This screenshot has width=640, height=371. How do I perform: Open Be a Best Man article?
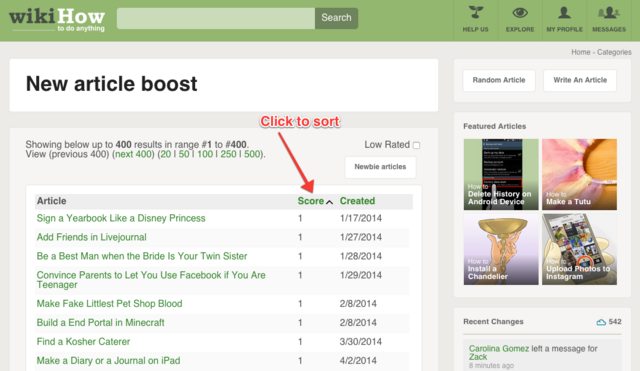(142, 256)
